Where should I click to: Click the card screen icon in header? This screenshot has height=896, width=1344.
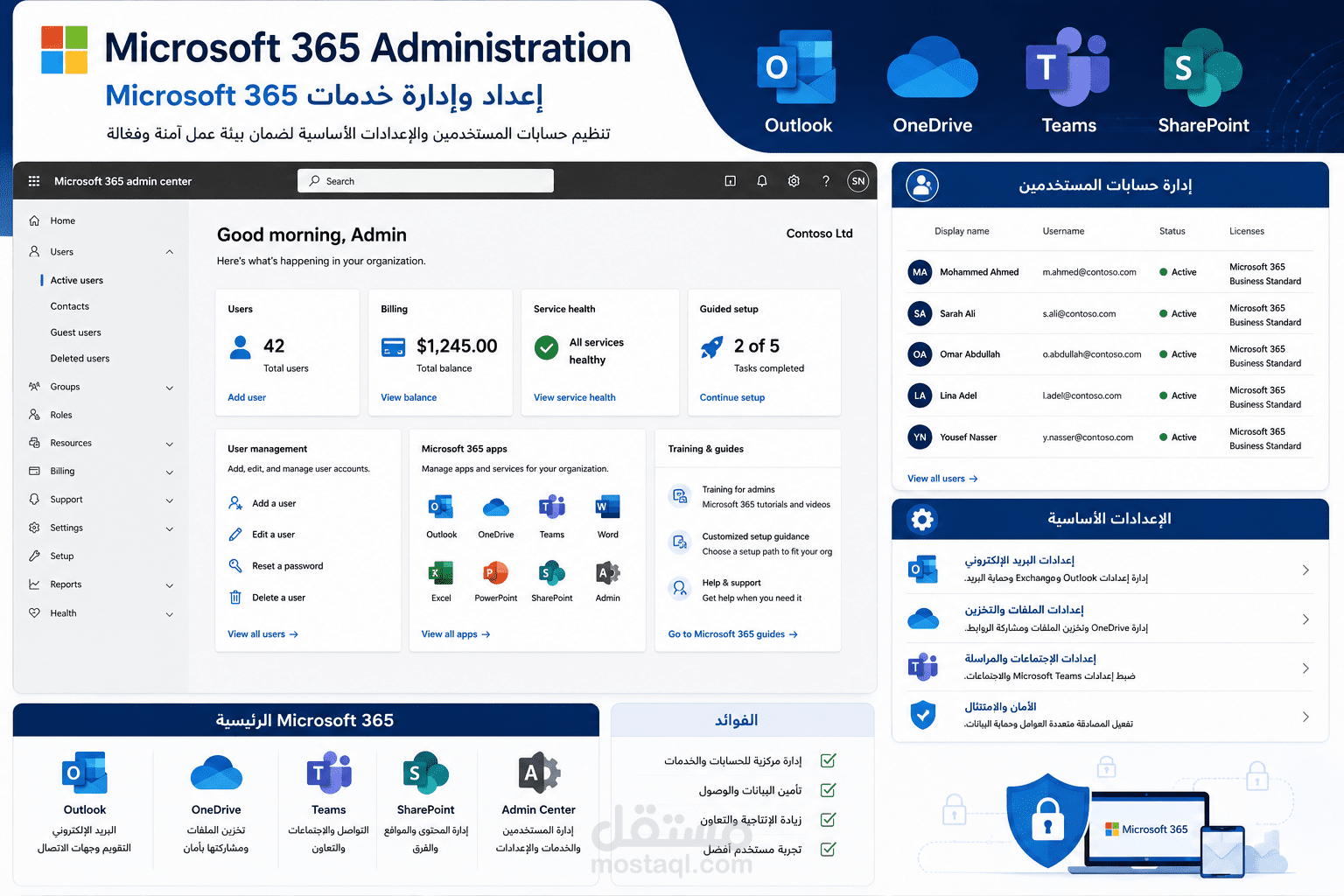[731, 181]
